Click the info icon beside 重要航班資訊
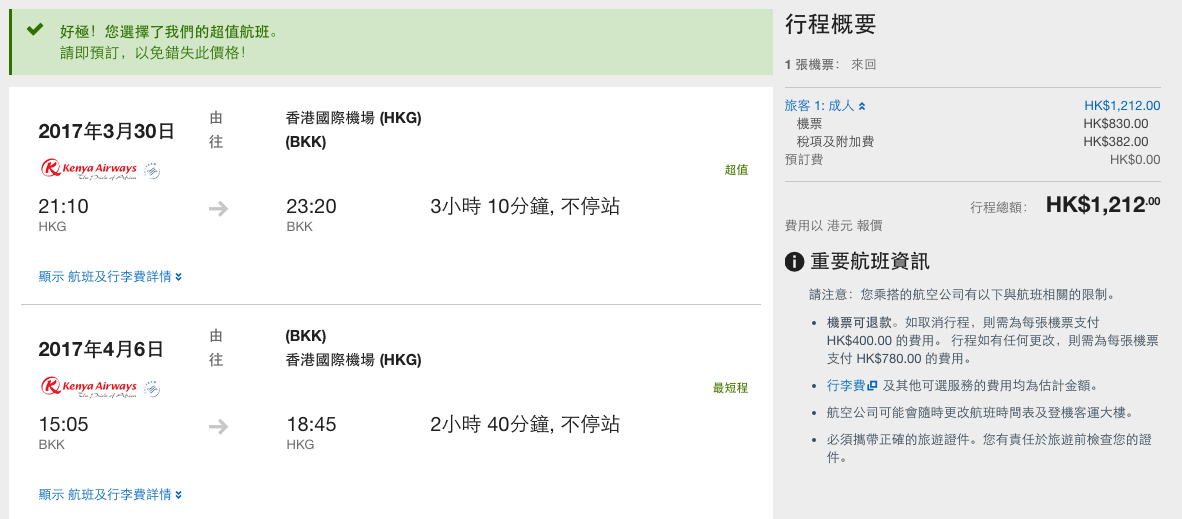 point(794,263)
